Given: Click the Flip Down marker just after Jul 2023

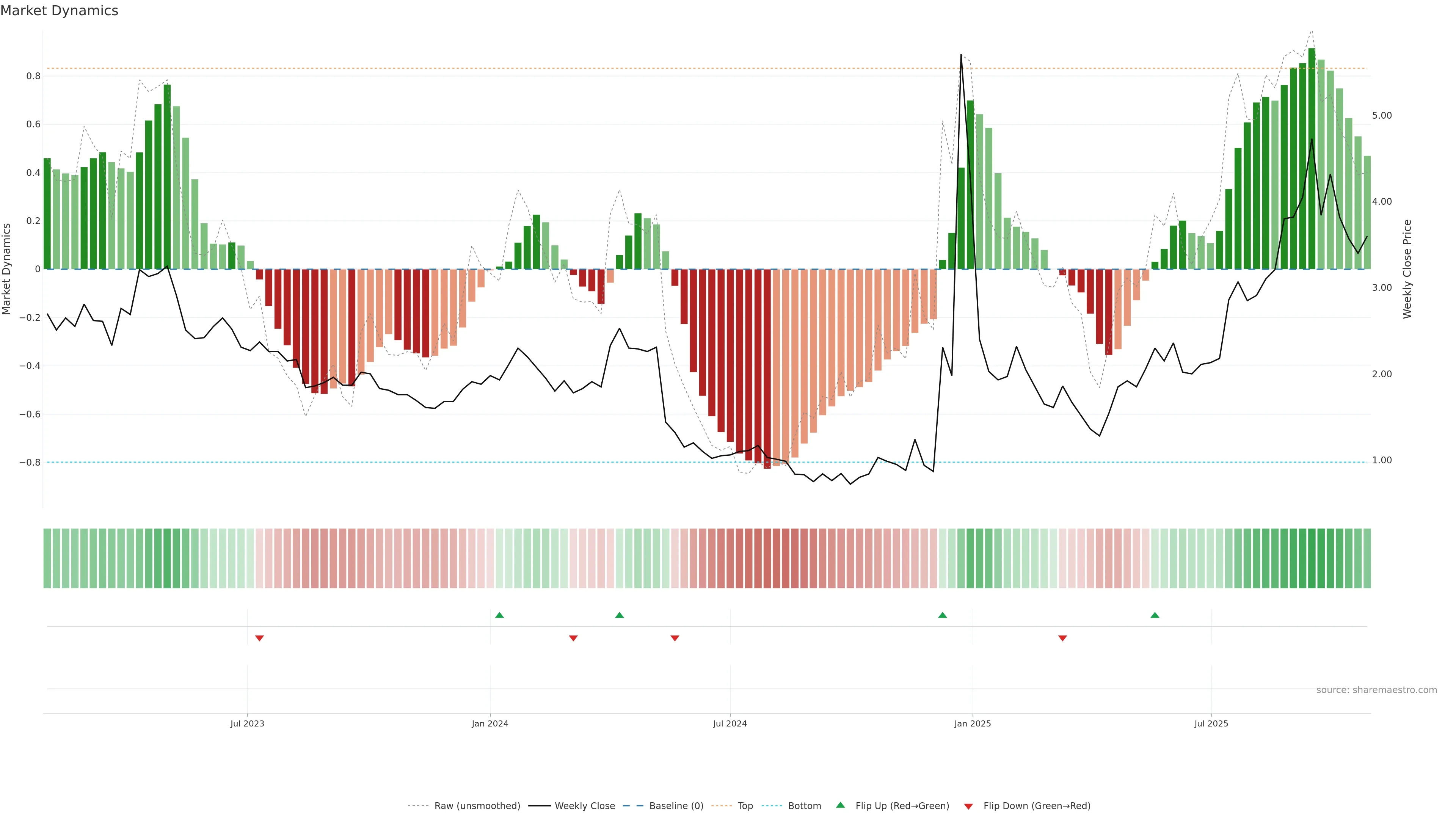Looking at the screenshot, I should click(259, 638).
